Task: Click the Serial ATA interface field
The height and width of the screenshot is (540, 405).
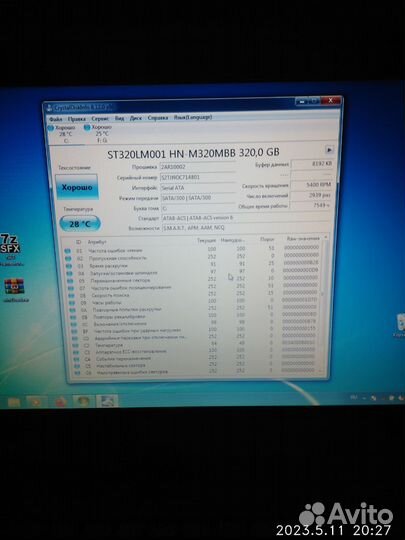Action: (198, 188)
